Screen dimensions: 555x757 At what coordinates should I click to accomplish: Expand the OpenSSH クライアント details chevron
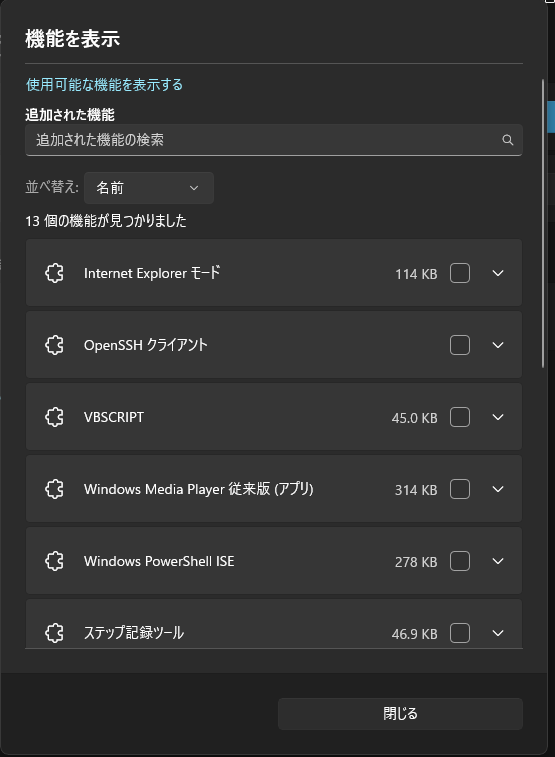pos(498,345)
